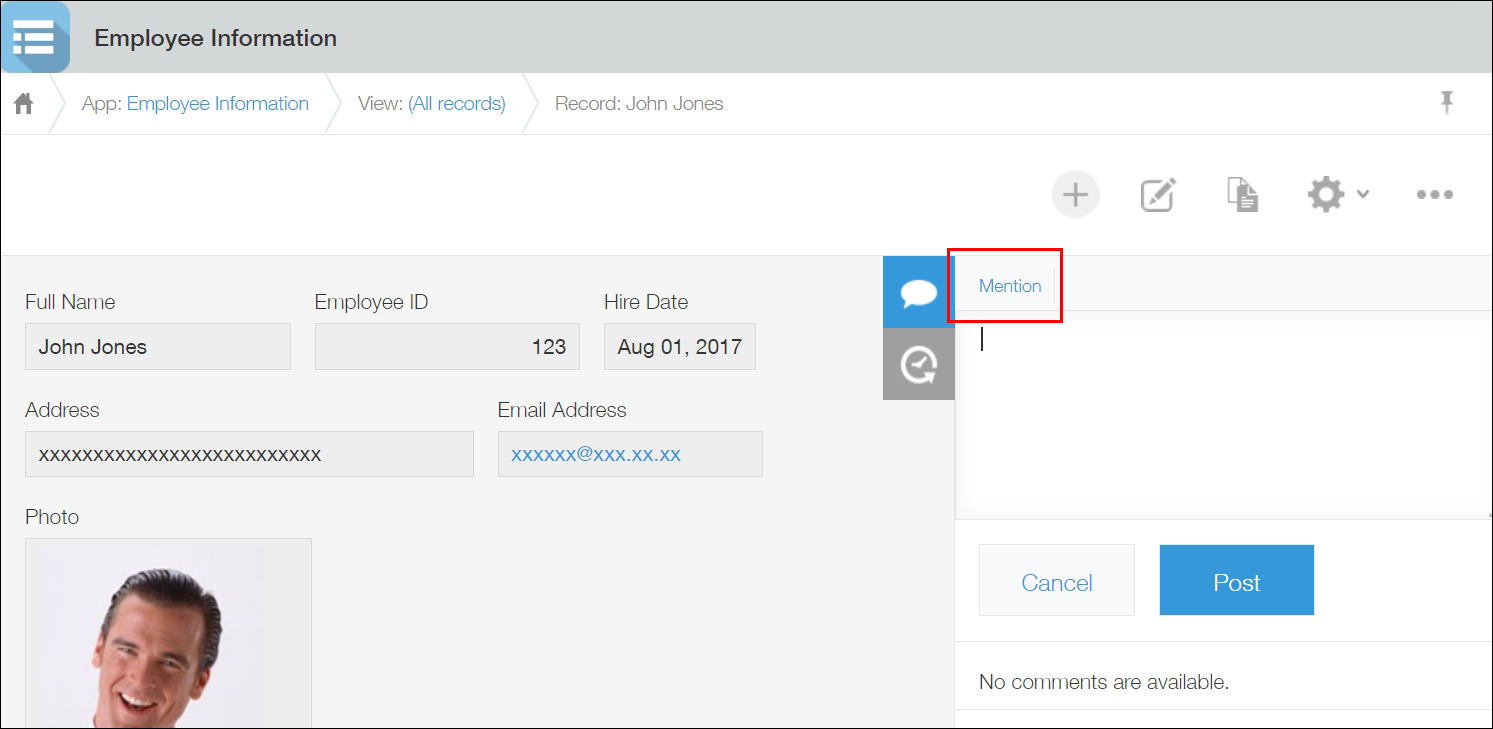This screenshot has width=1493, height=729.
Task: Edit this record using the pencil icon
Action: coord(1157,194)
